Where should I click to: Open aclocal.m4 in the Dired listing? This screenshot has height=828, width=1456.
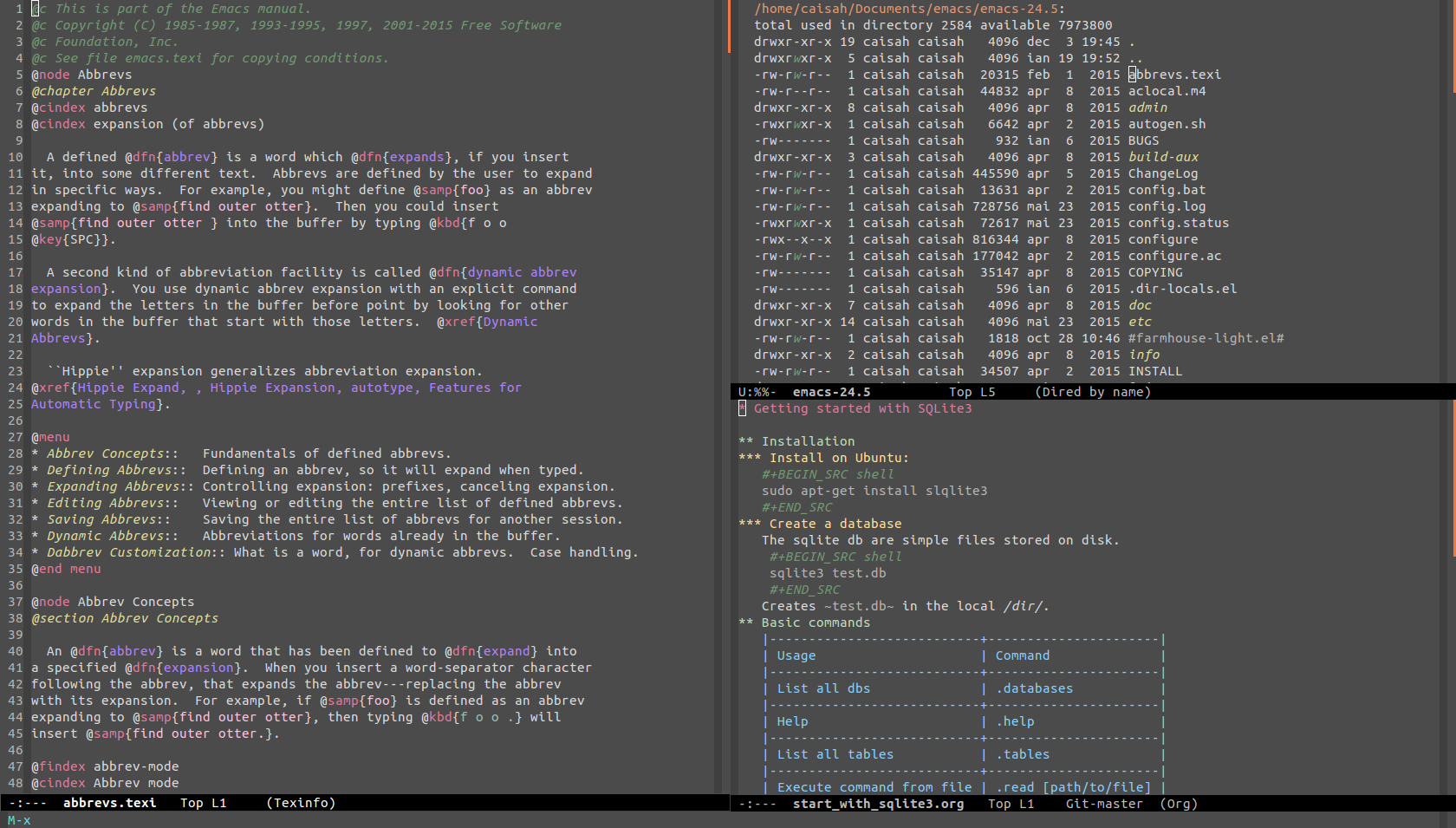tap(1167, 91)
